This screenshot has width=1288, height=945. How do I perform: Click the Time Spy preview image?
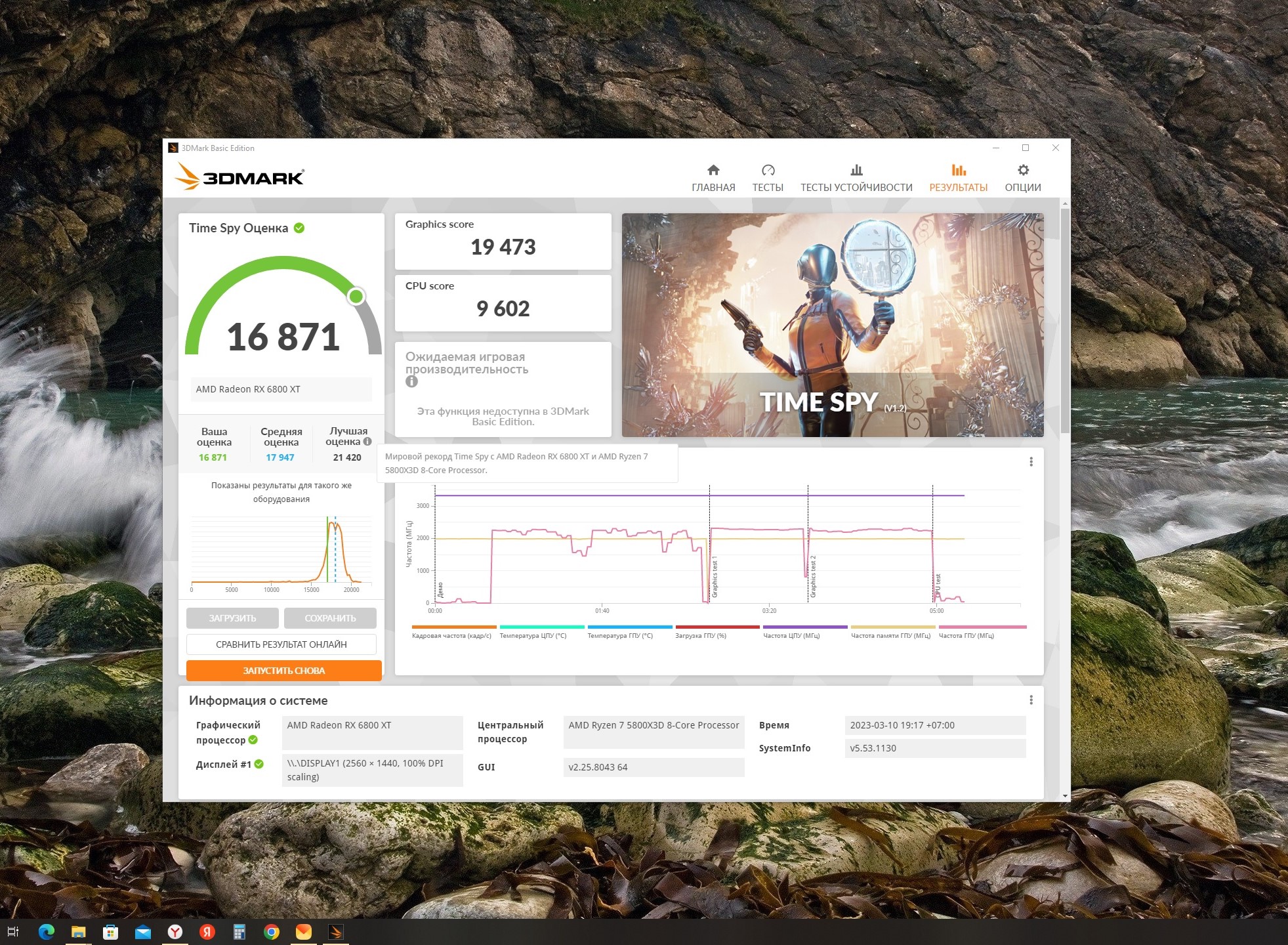click(x=832, y=325)
